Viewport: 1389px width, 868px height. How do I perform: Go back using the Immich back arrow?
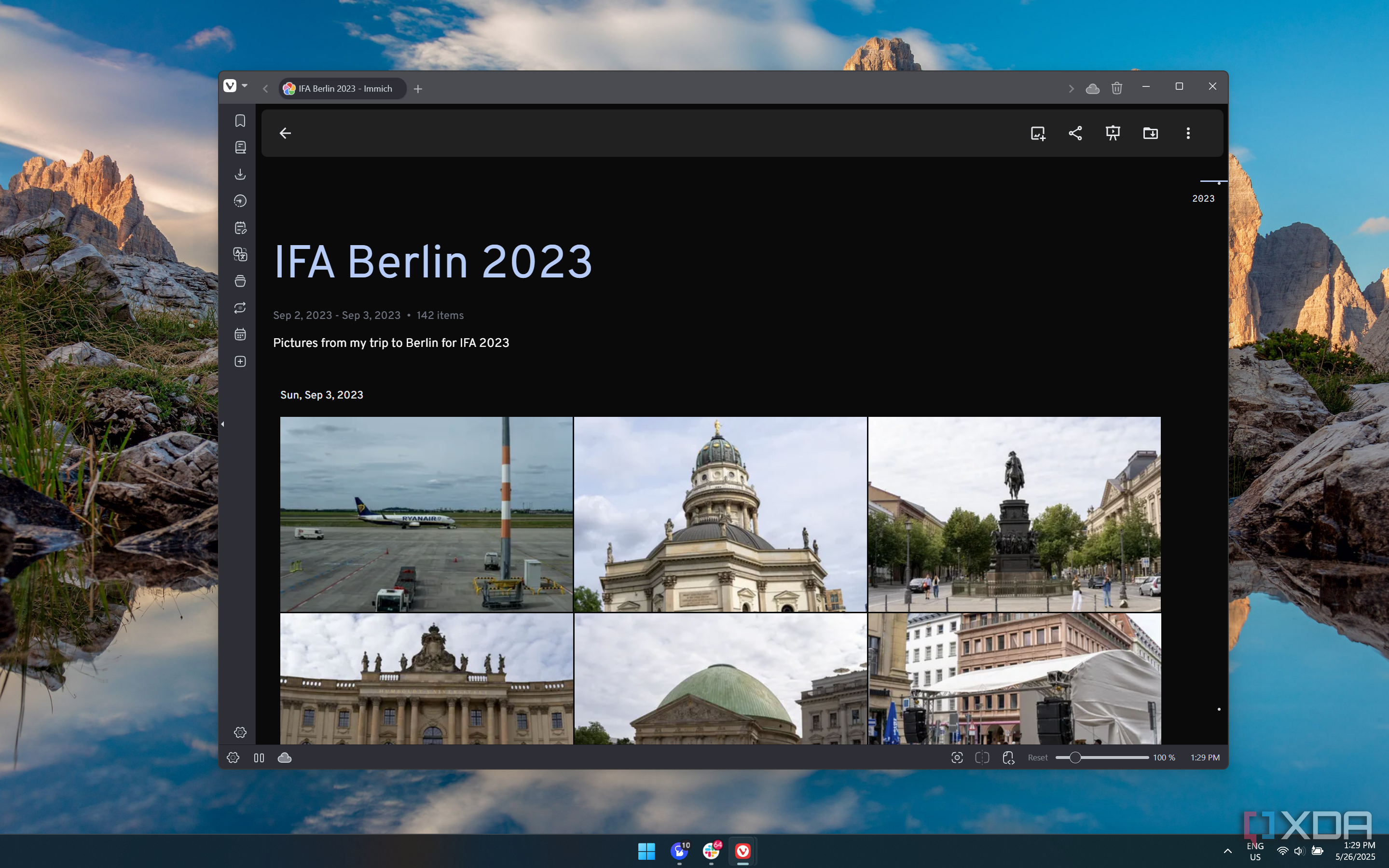click(x=285, y=133)
